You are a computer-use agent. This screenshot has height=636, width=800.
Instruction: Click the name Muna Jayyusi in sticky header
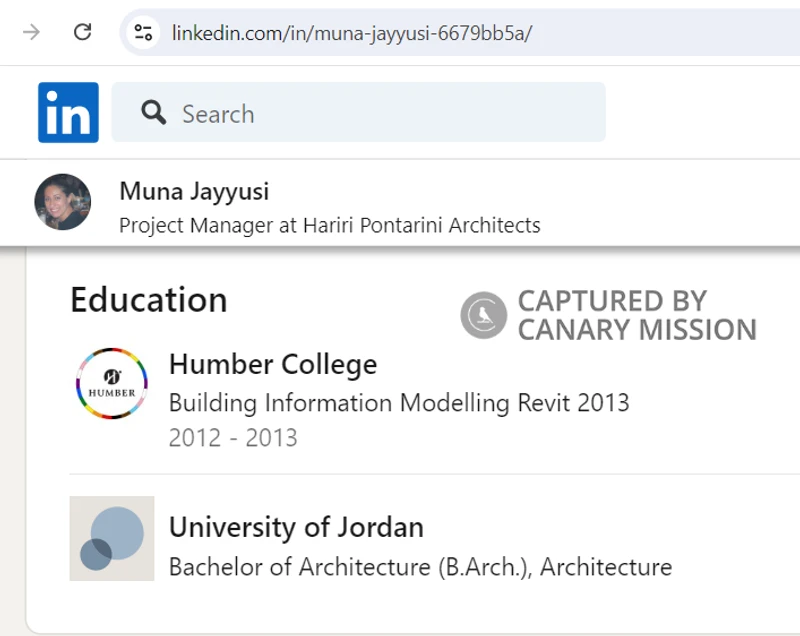point(194,192)
